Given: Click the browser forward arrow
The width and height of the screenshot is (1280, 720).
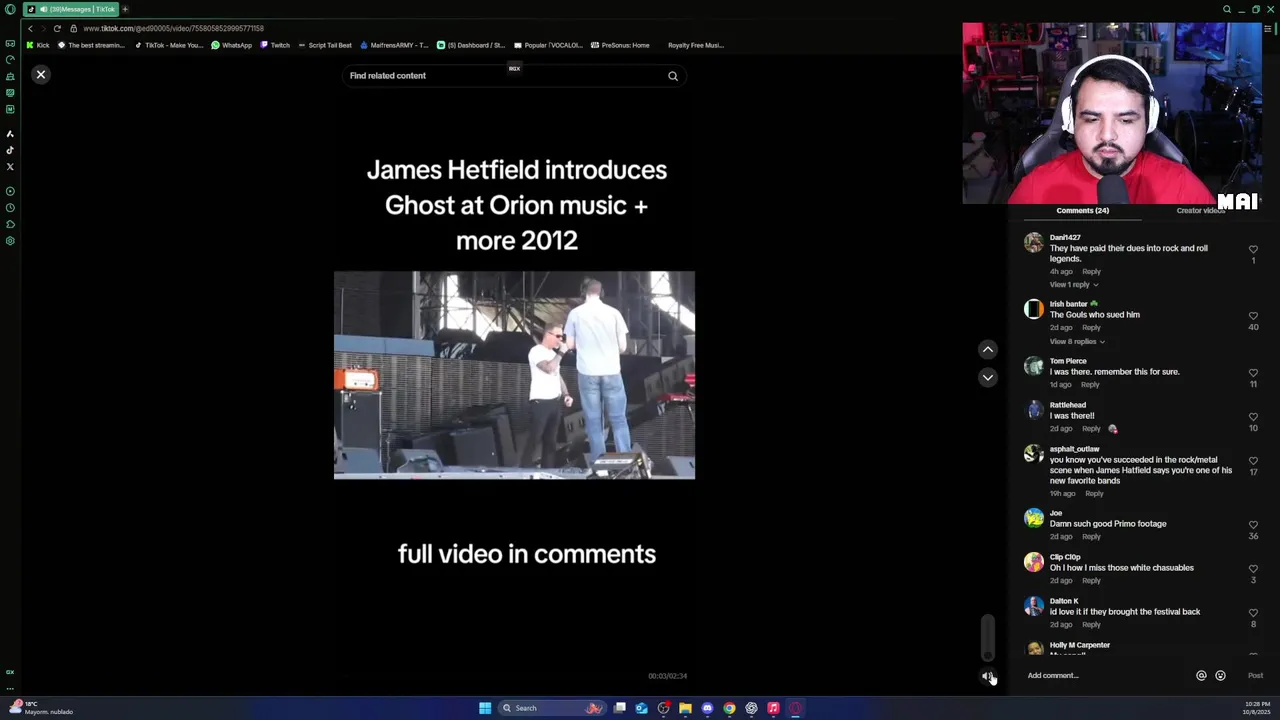Looking at the screenshot, I should click(x=43, y=29).
